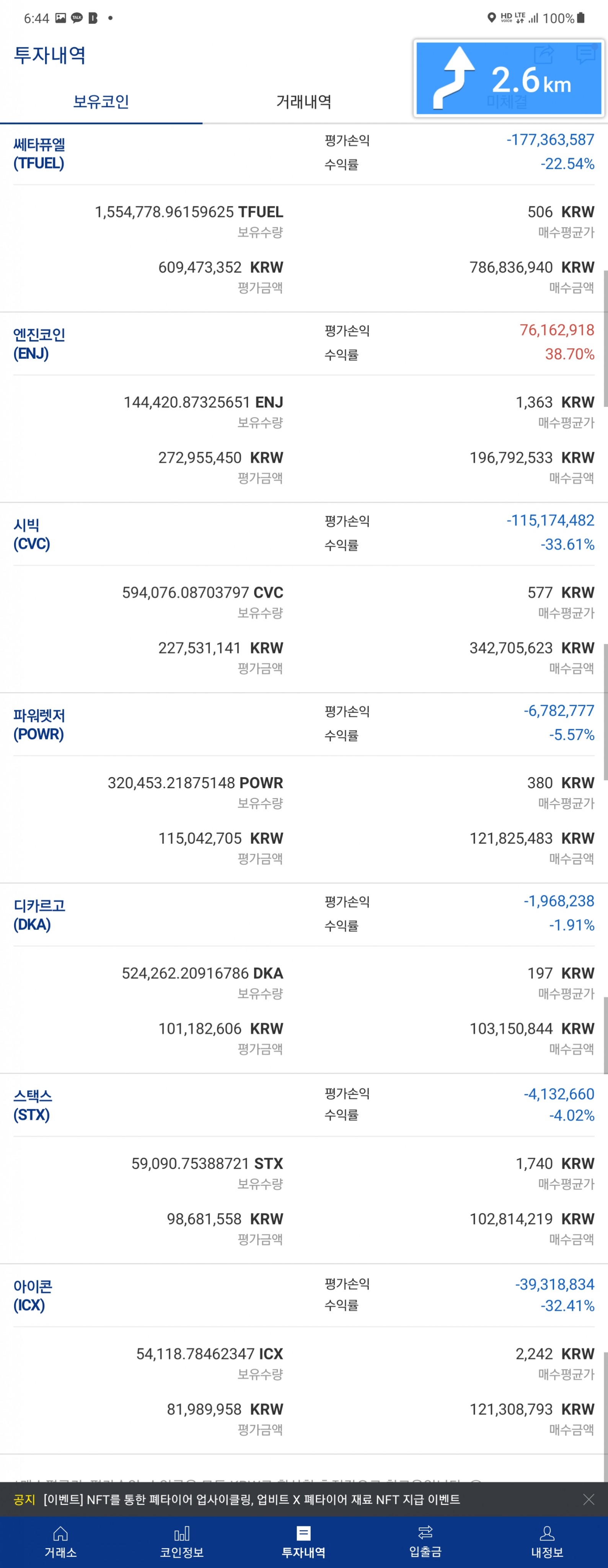Select the 보유코인 tab
The image size is (608, 1568).
click(x=101, y=101)
